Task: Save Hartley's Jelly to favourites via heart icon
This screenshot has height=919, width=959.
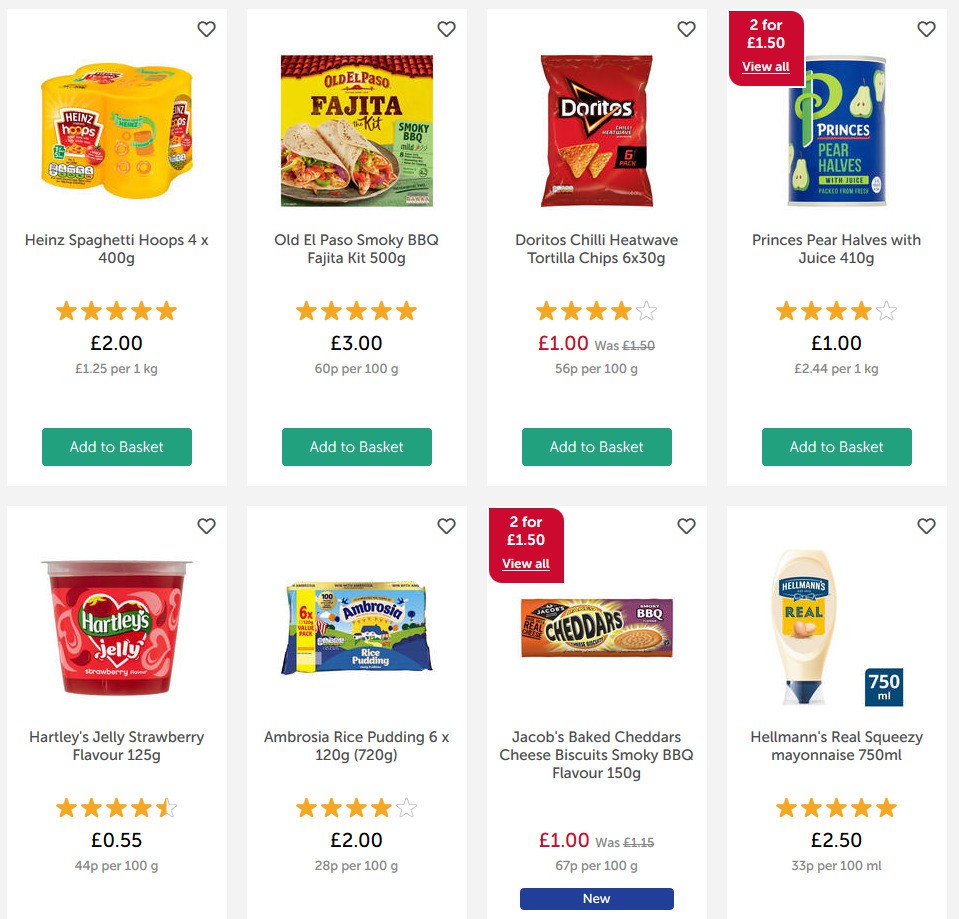Action: (x=207, y=525)
